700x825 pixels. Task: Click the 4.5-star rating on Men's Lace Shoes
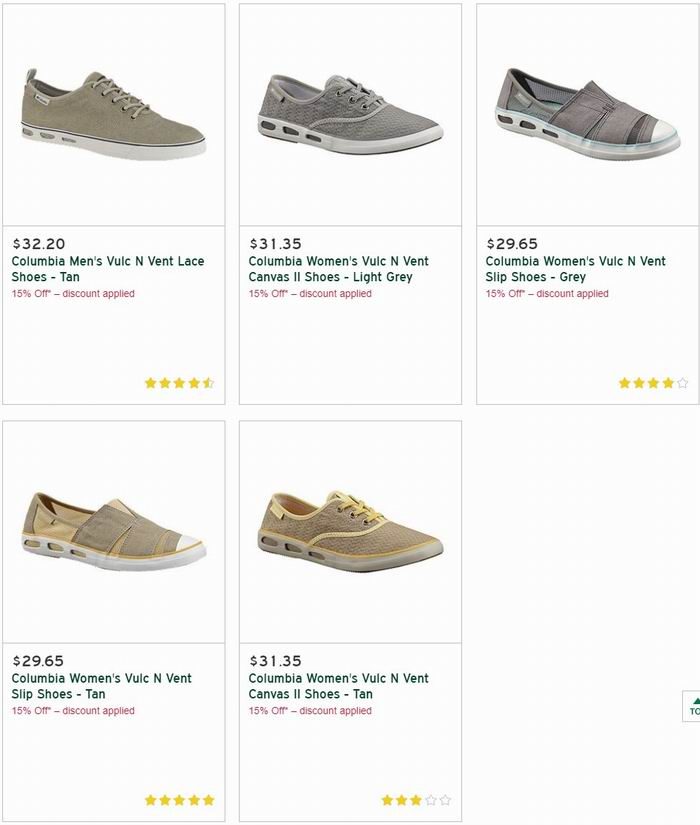pyautogui.click(x=179, y=383)
